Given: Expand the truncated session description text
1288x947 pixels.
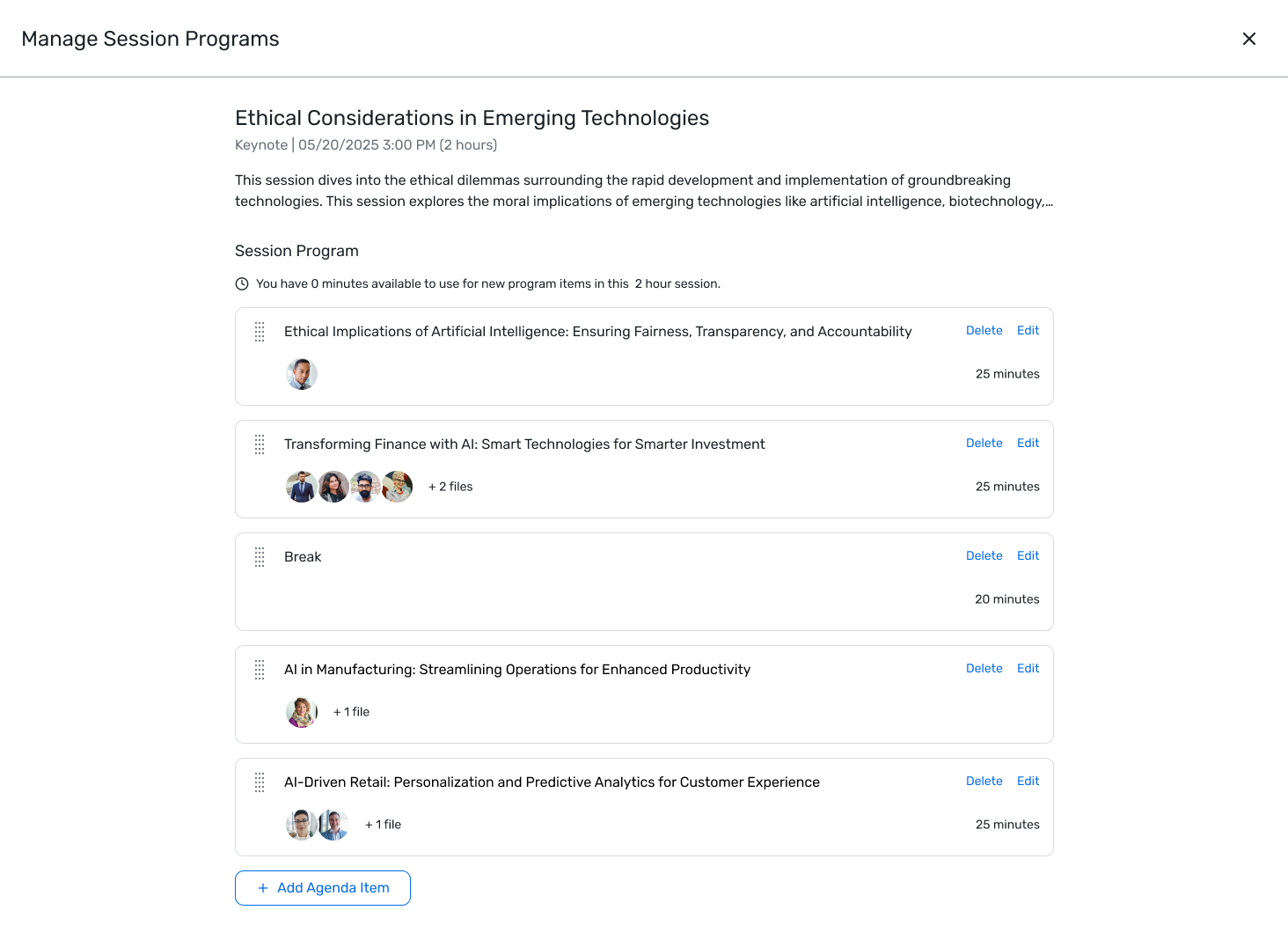Looking at the screenshot, I should click(1049, 202).
